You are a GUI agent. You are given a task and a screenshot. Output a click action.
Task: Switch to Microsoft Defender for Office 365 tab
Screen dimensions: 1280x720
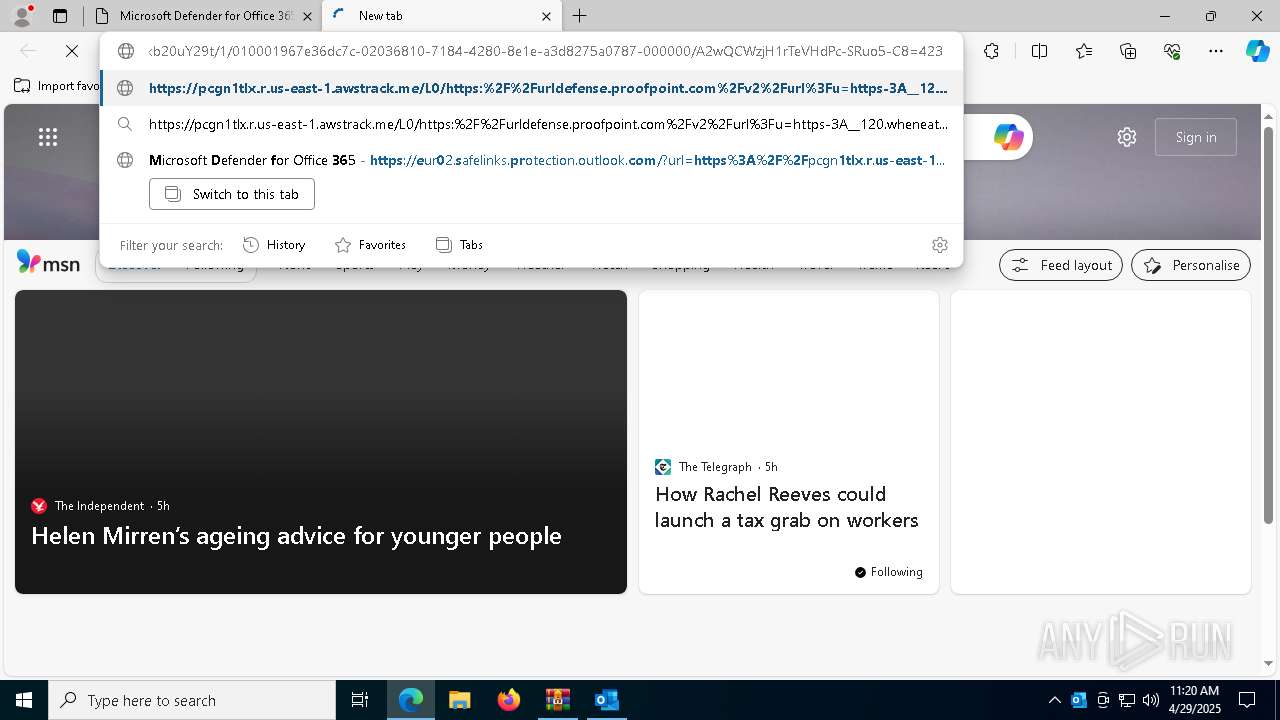(x=201, y=16)
